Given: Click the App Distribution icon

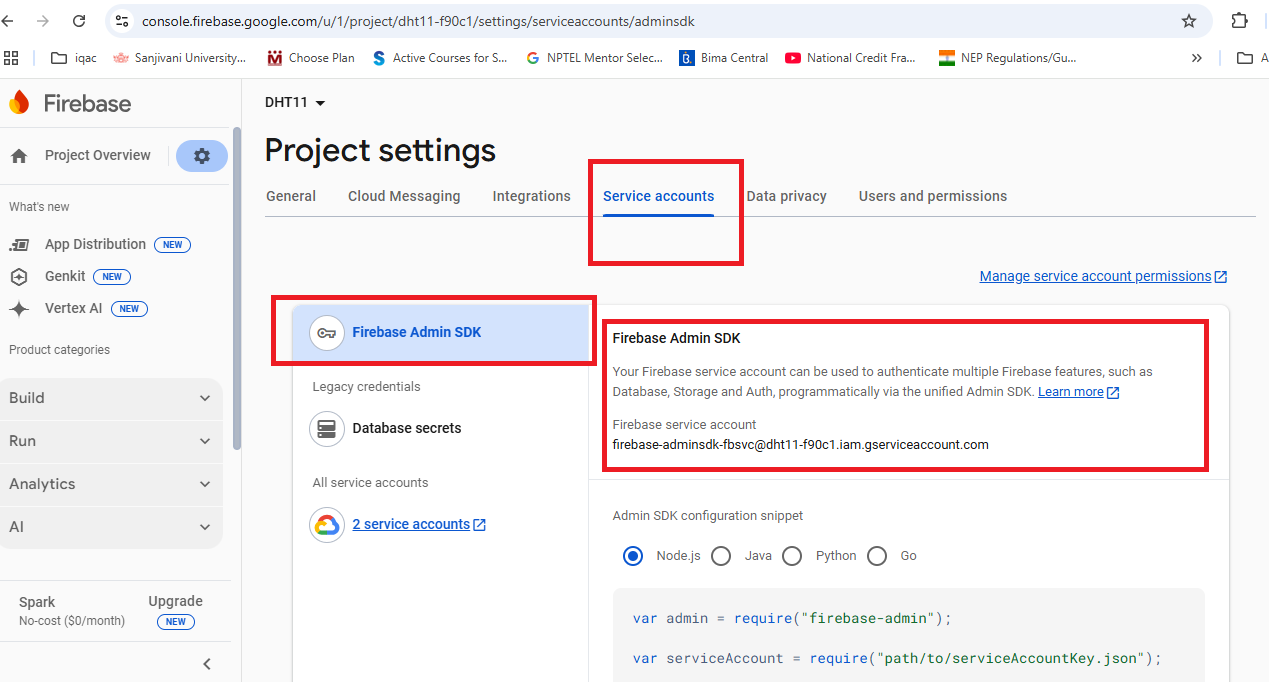Looking at the screenshot, I should (19, 245).
